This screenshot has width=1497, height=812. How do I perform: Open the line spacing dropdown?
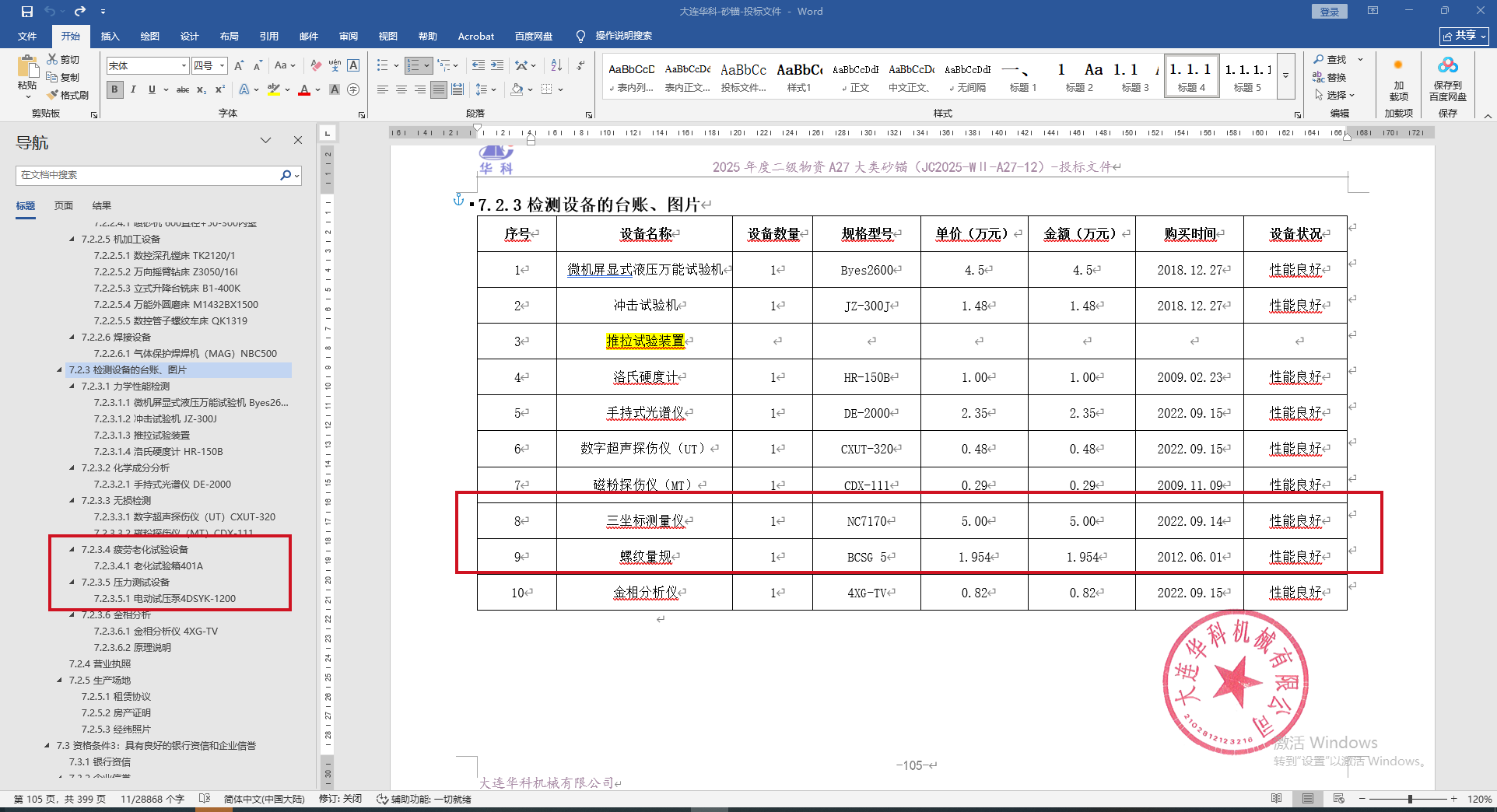[486, 89]
